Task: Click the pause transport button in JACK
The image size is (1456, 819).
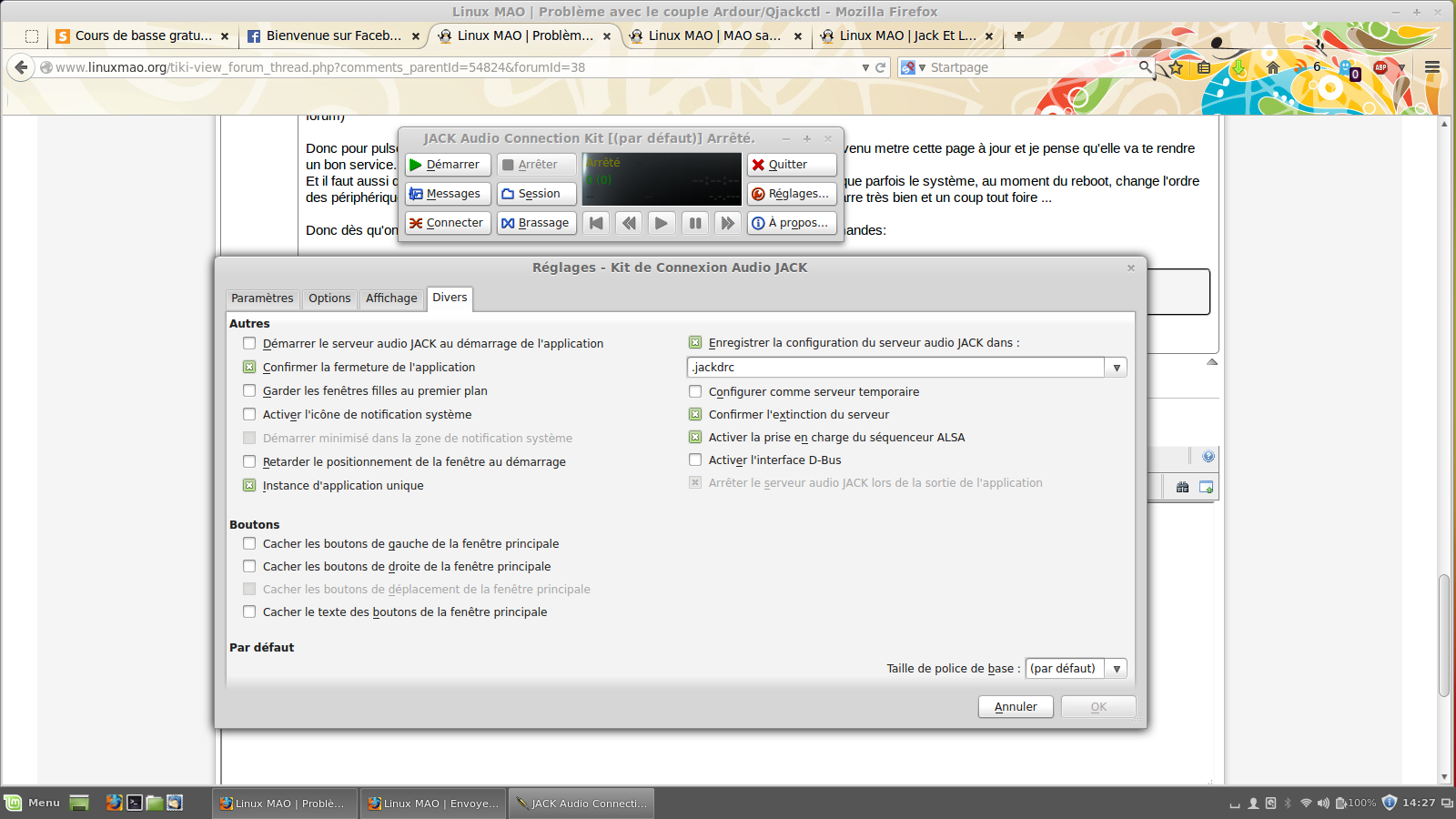Action: pos(695,223)
